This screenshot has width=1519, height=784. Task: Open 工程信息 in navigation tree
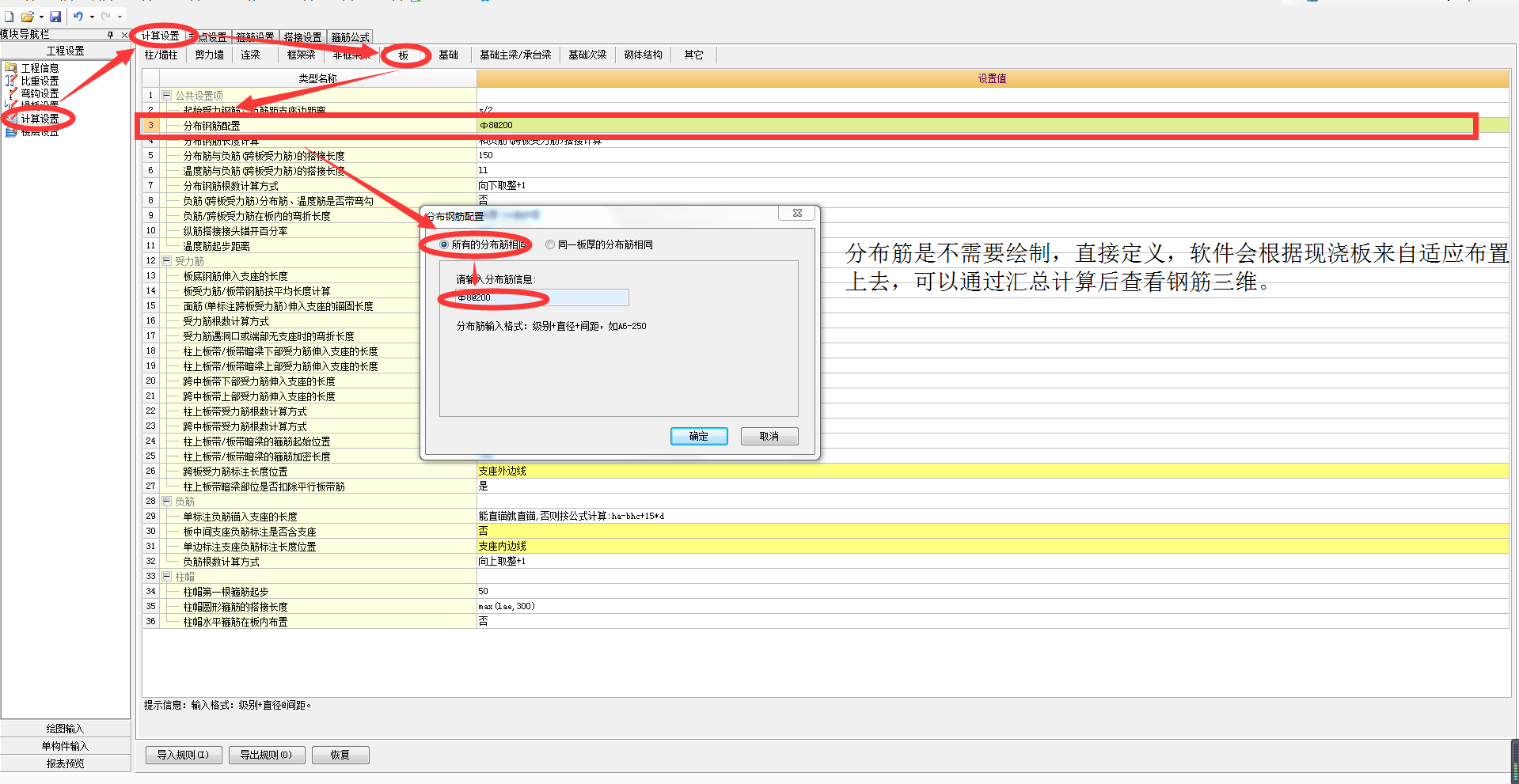(x=40, y=68)
